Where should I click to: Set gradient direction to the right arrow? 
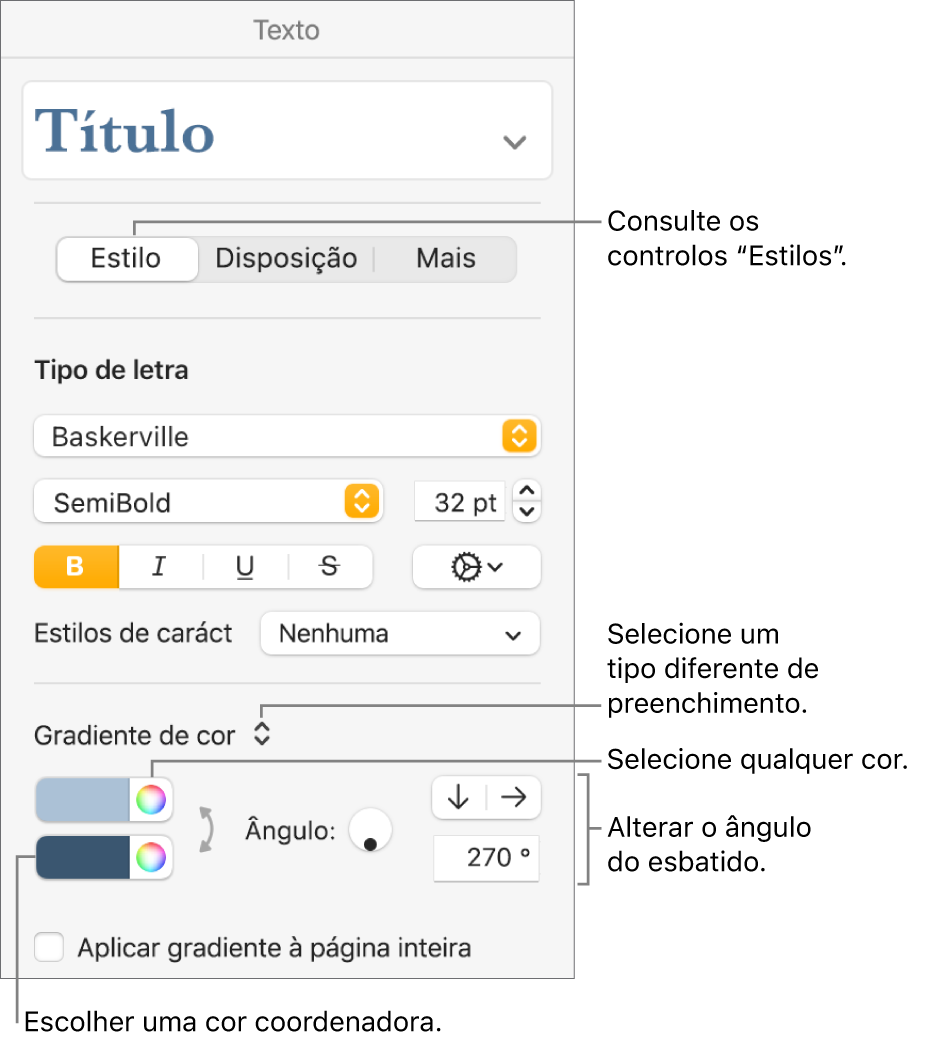[x=513, y=797]
